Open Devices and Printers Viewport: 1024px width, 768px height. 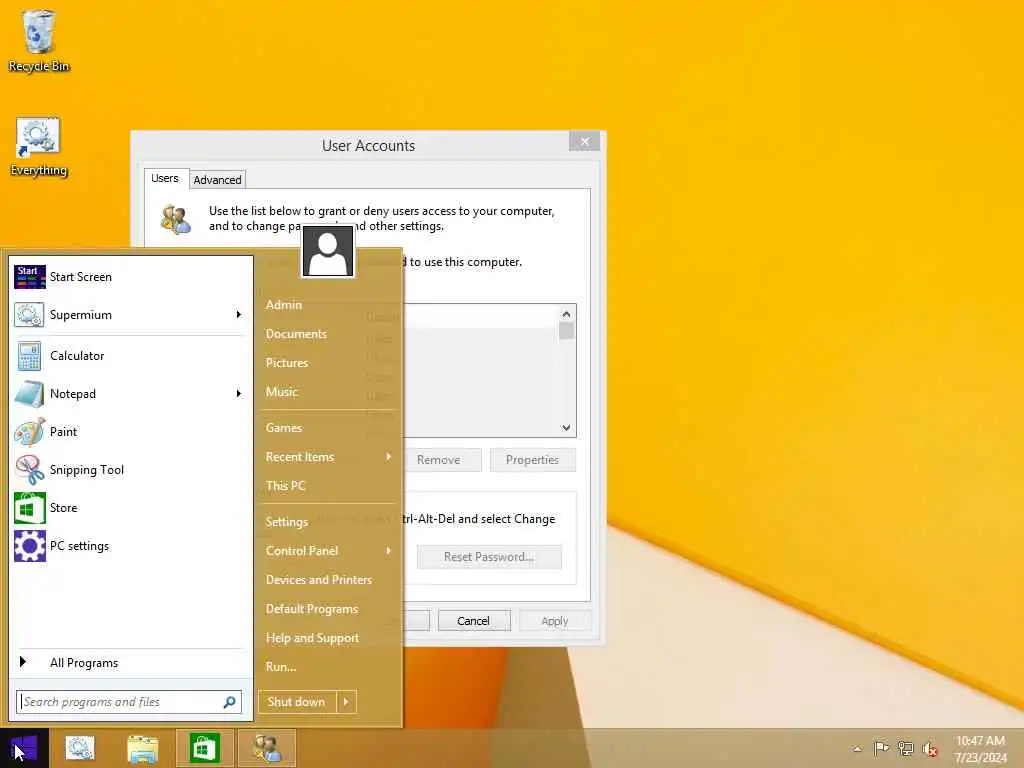click(x=319, y=580)
